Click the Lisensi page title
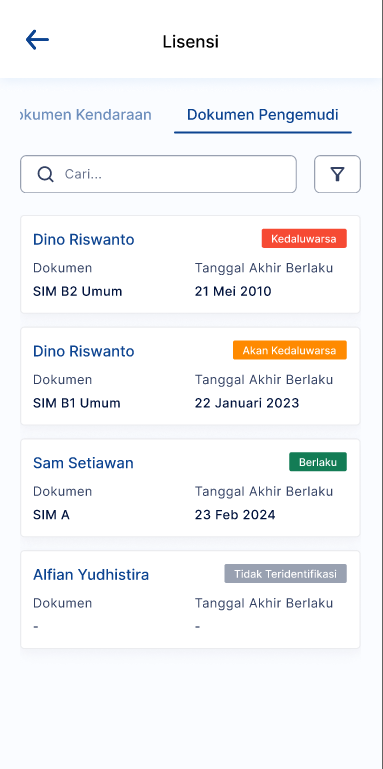Viewport: 383px width, 769px height. 191,42
